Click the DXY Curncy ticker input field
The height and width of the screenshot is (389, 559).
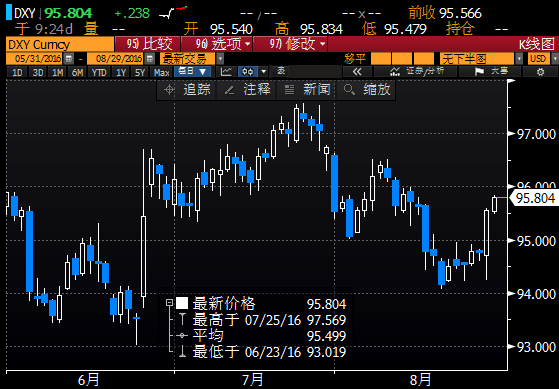click(x=60, y=45)
